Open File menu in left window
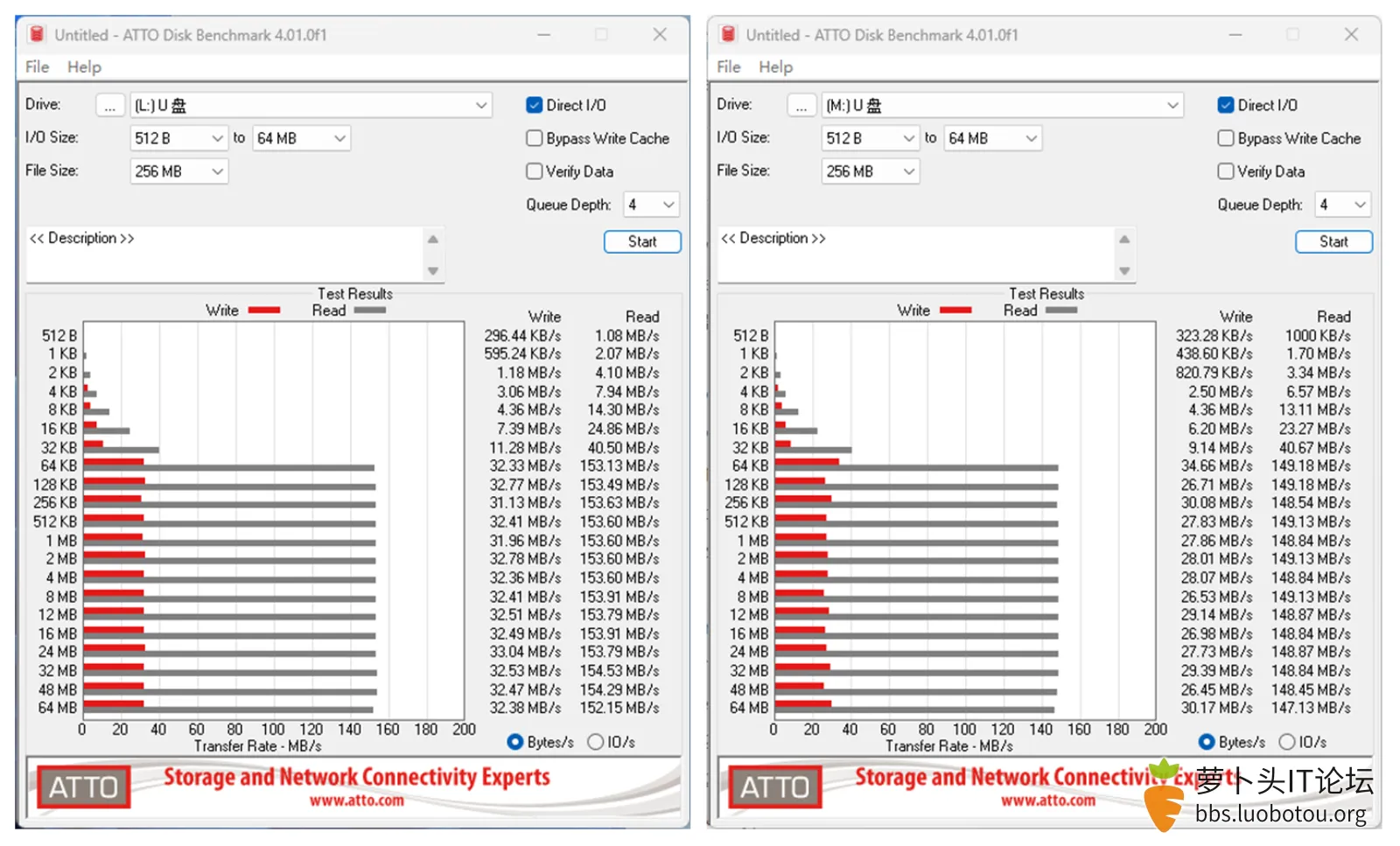 click(37, 66)
